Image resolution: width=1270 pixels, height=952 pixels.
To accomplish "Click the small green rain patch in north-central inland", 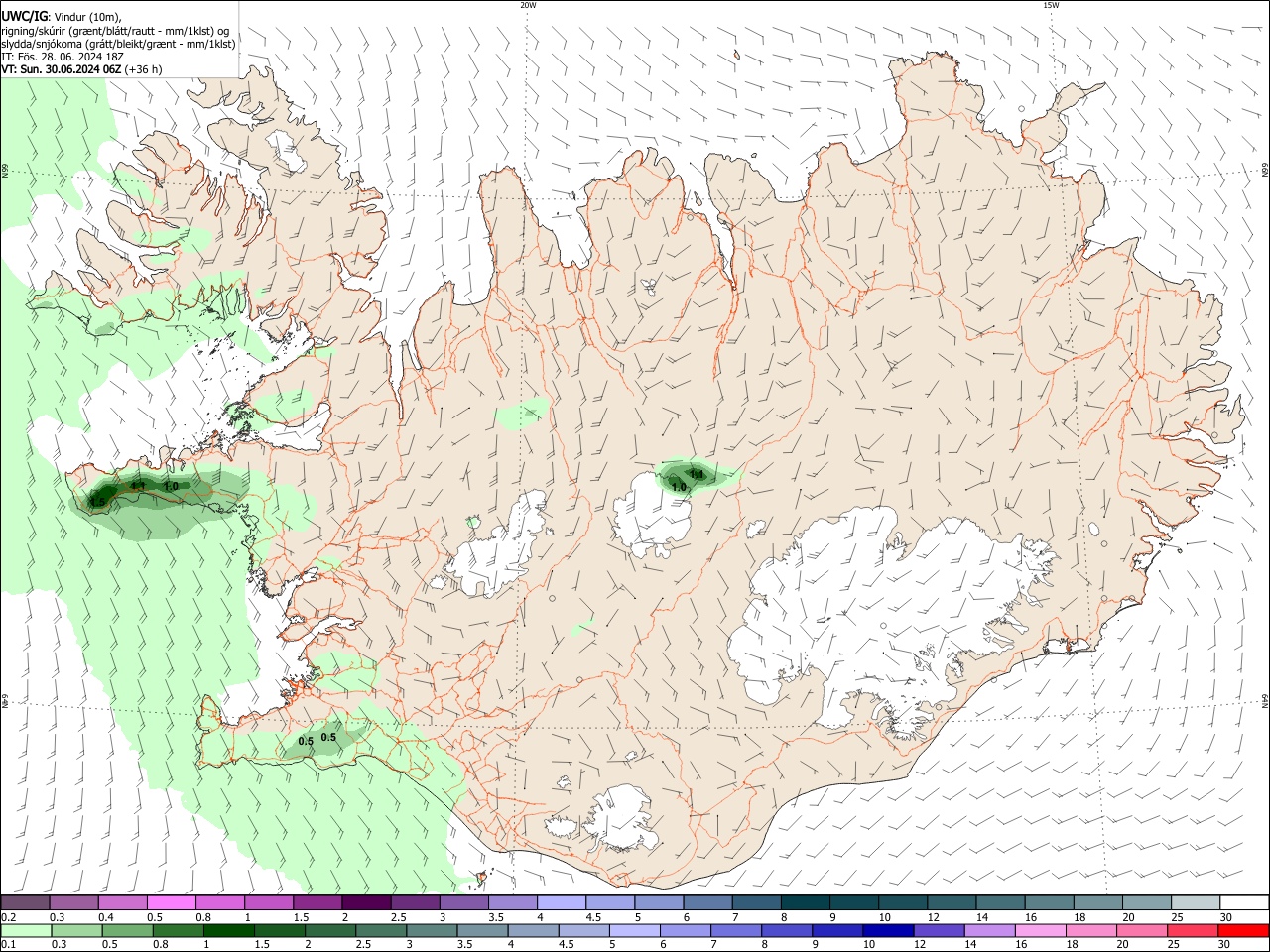I will coord(523,414).
